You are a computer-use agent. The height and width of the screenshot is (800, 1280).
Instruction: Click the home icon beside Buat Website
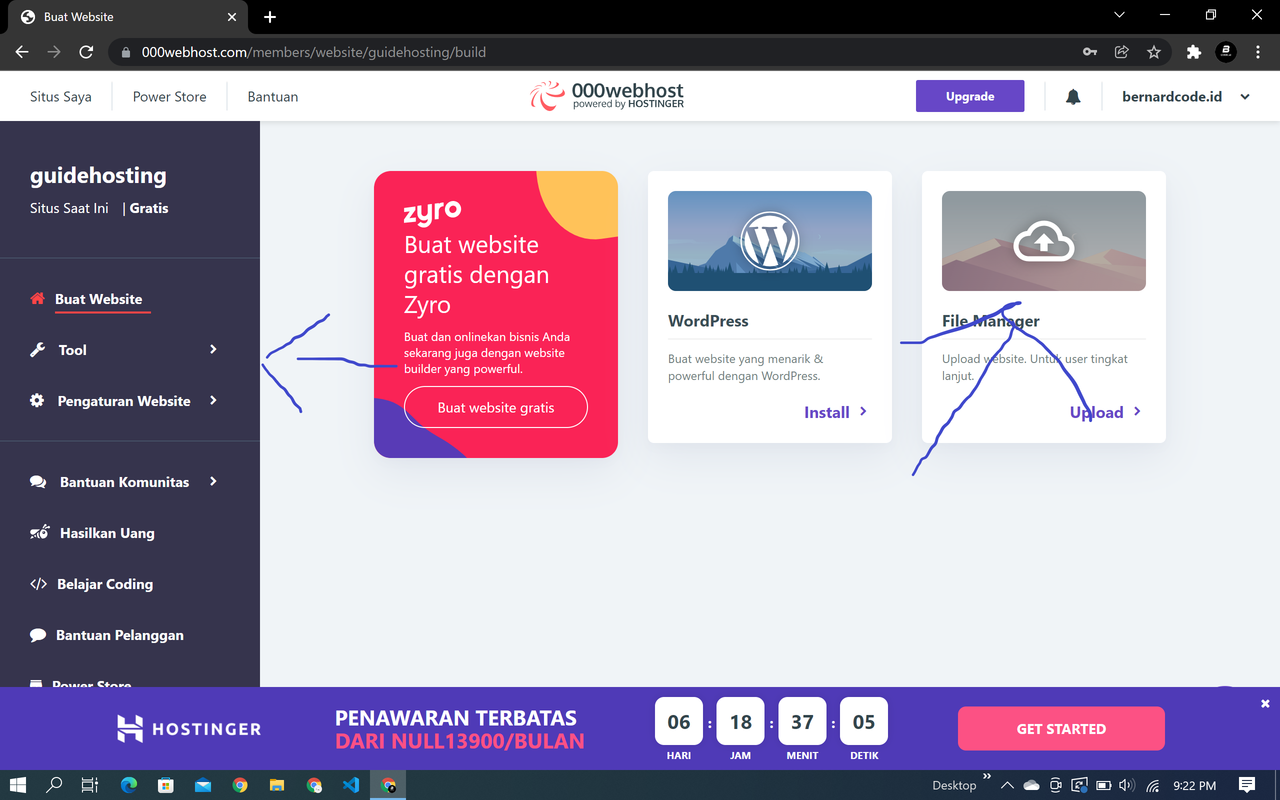(x=38, y=299)
